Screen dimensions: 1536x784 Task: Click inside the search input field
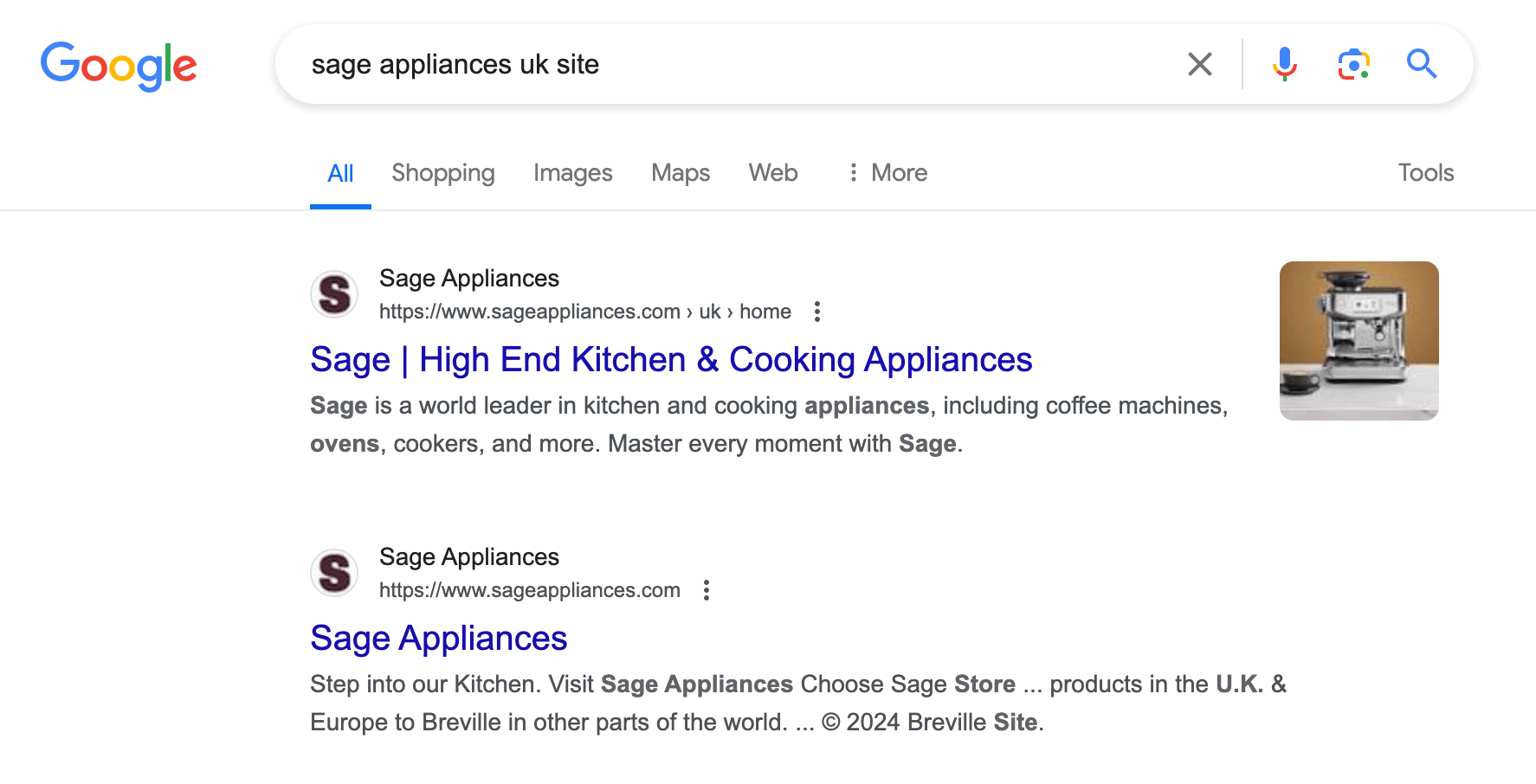coord(693,63)
